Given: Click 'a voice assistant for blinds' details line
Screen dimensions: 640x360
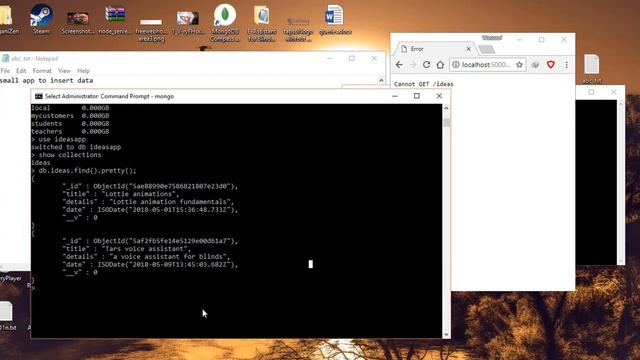Looking at the screenshot, I should [x=146, y=256].
